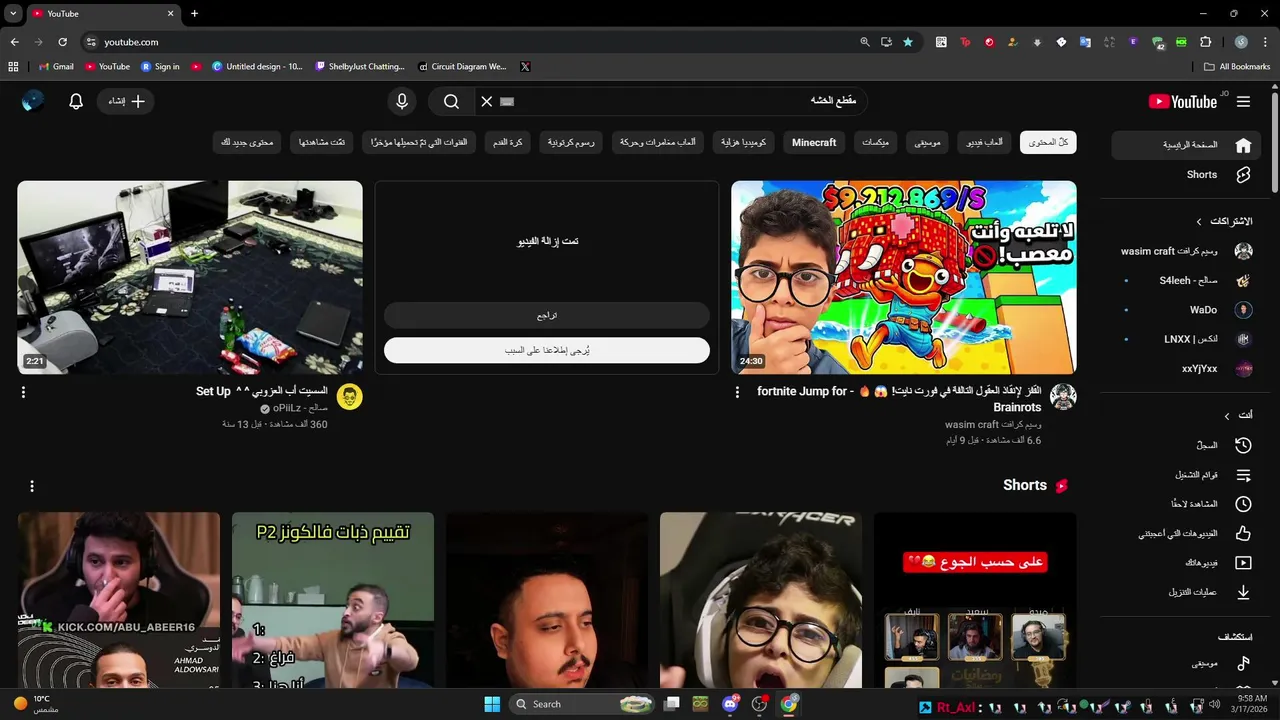Open the account avatar menu
This screenshot has height=720, width=1280.
33,101
